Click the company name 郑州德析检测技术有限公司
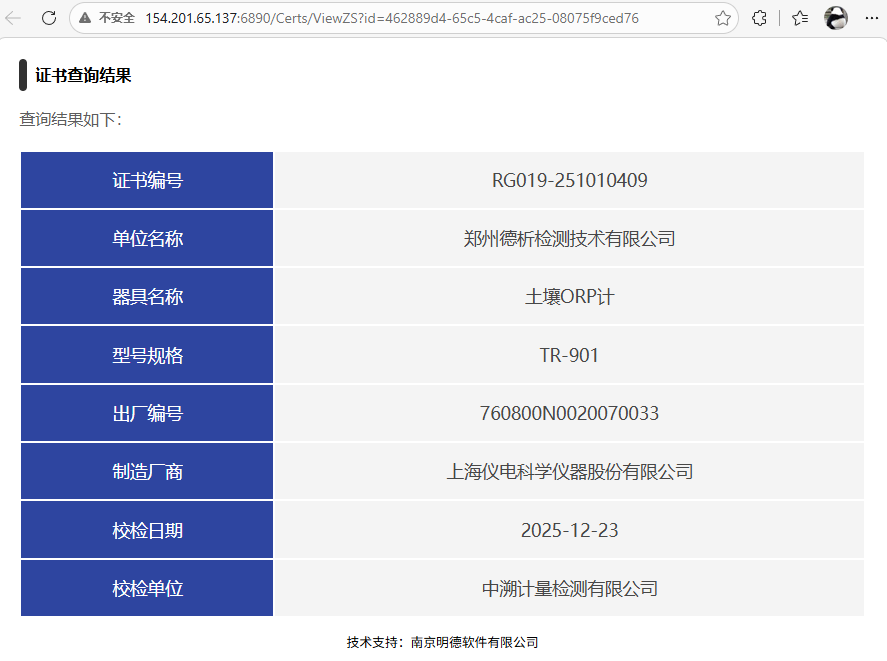 point(569,239)
